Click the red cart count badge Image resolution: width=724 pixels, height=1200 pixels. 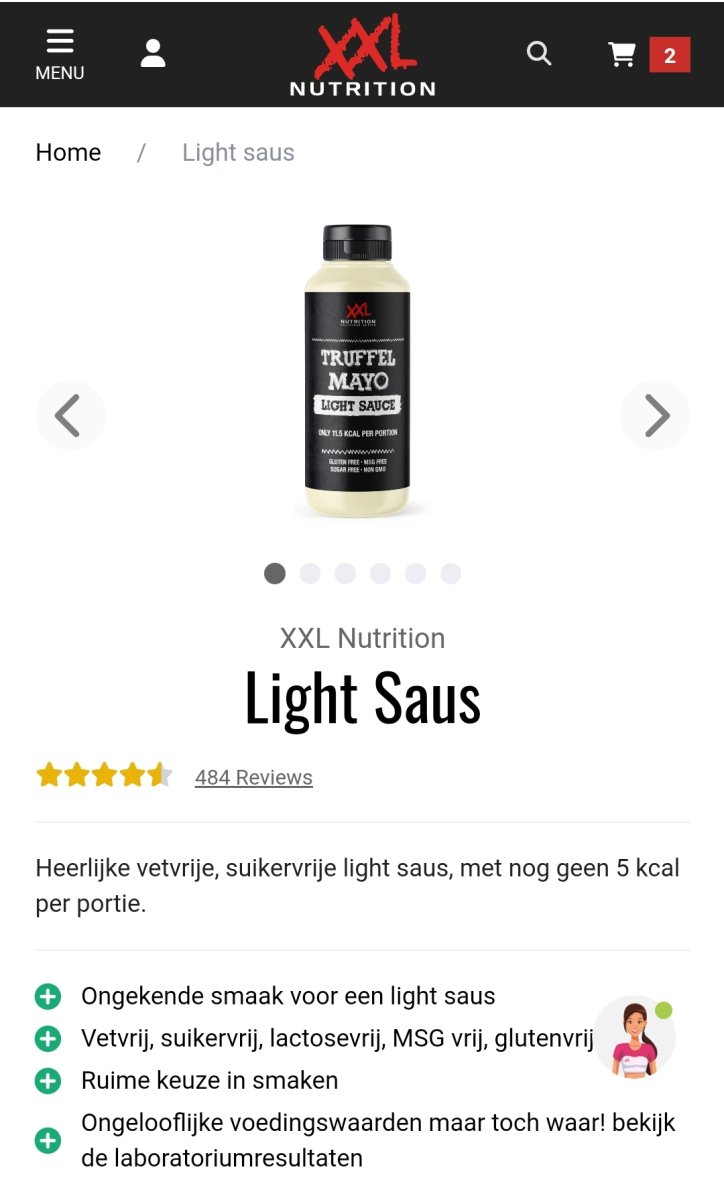click(670, 55)
